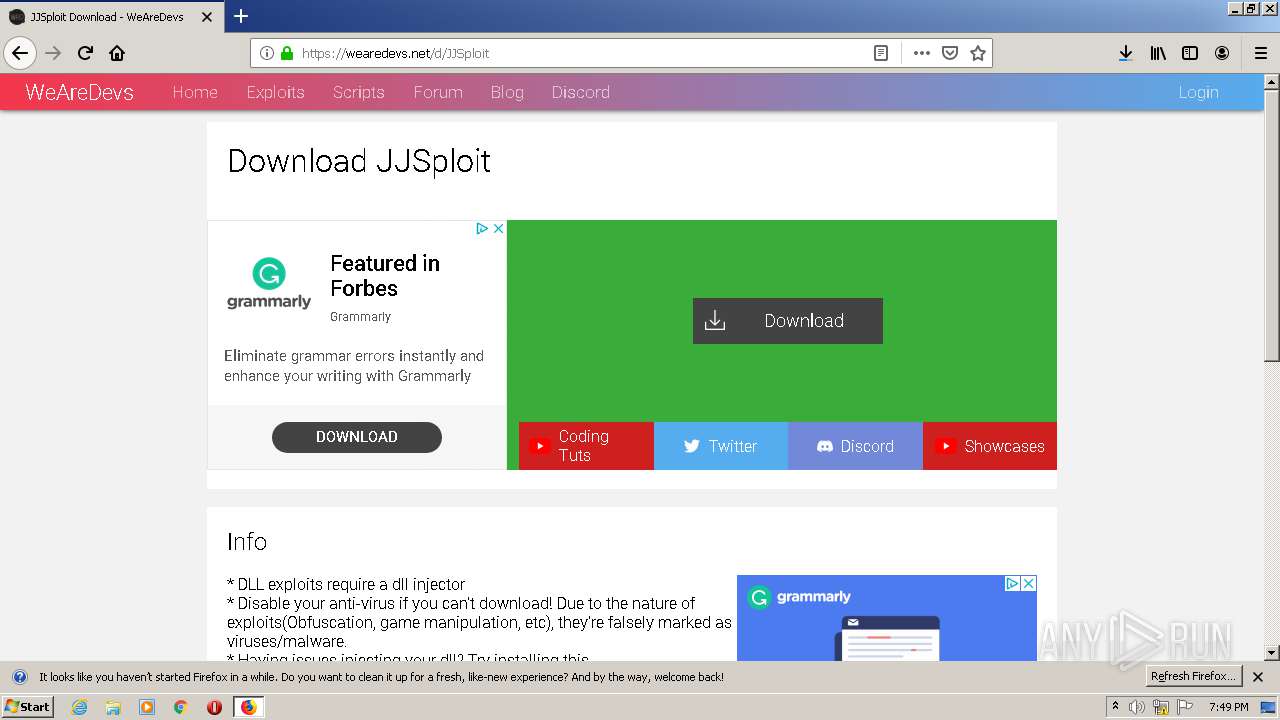Open the Discord nav item
The width and height of the screenshot is (1280, 720).
(x=580, y=92)
